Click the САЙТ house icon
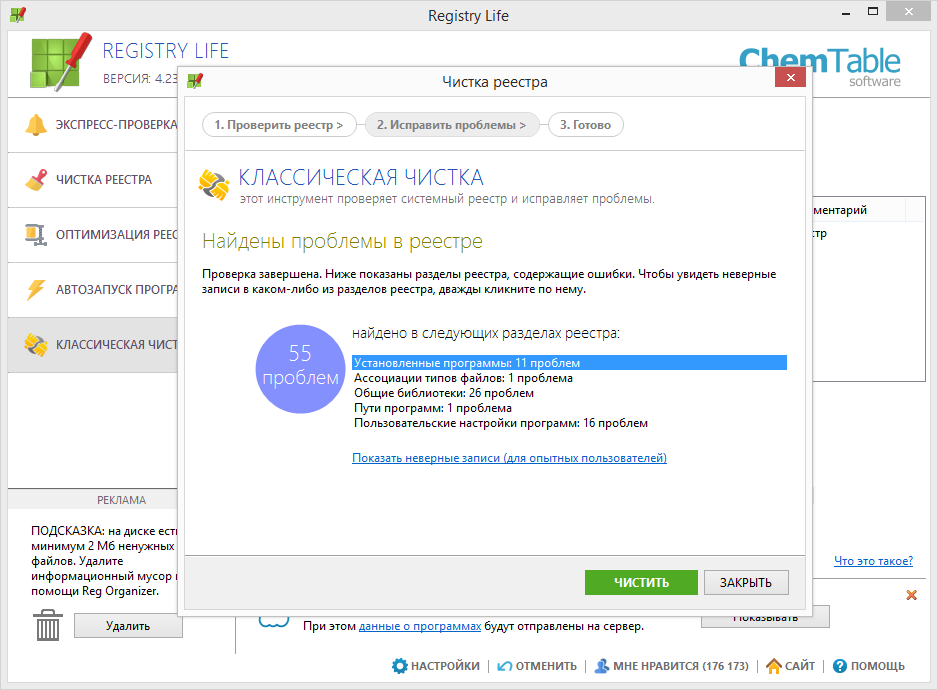 click(x=773, y=665)
